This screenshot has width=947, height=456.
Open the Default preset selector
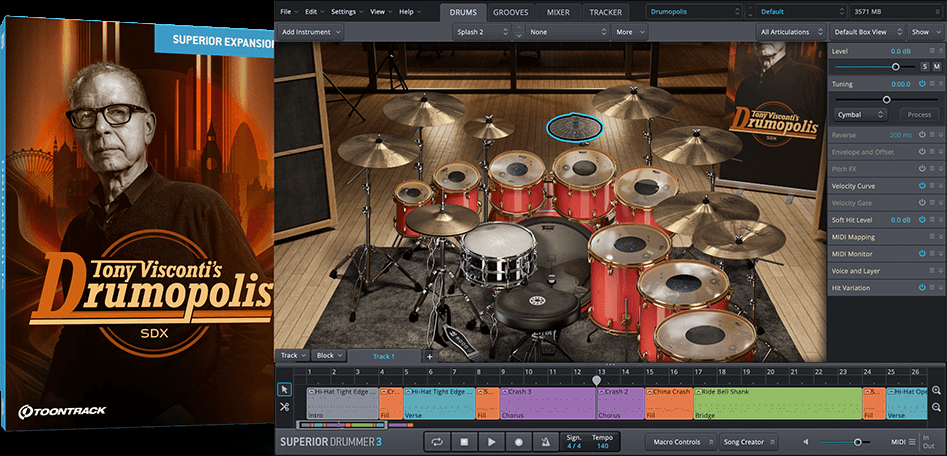click(801, 11)
